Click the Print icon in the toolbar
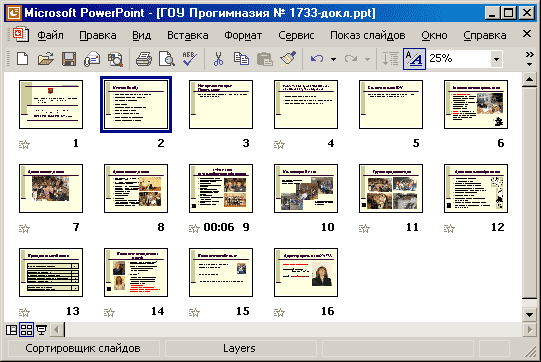 click(x=144, y=59)
